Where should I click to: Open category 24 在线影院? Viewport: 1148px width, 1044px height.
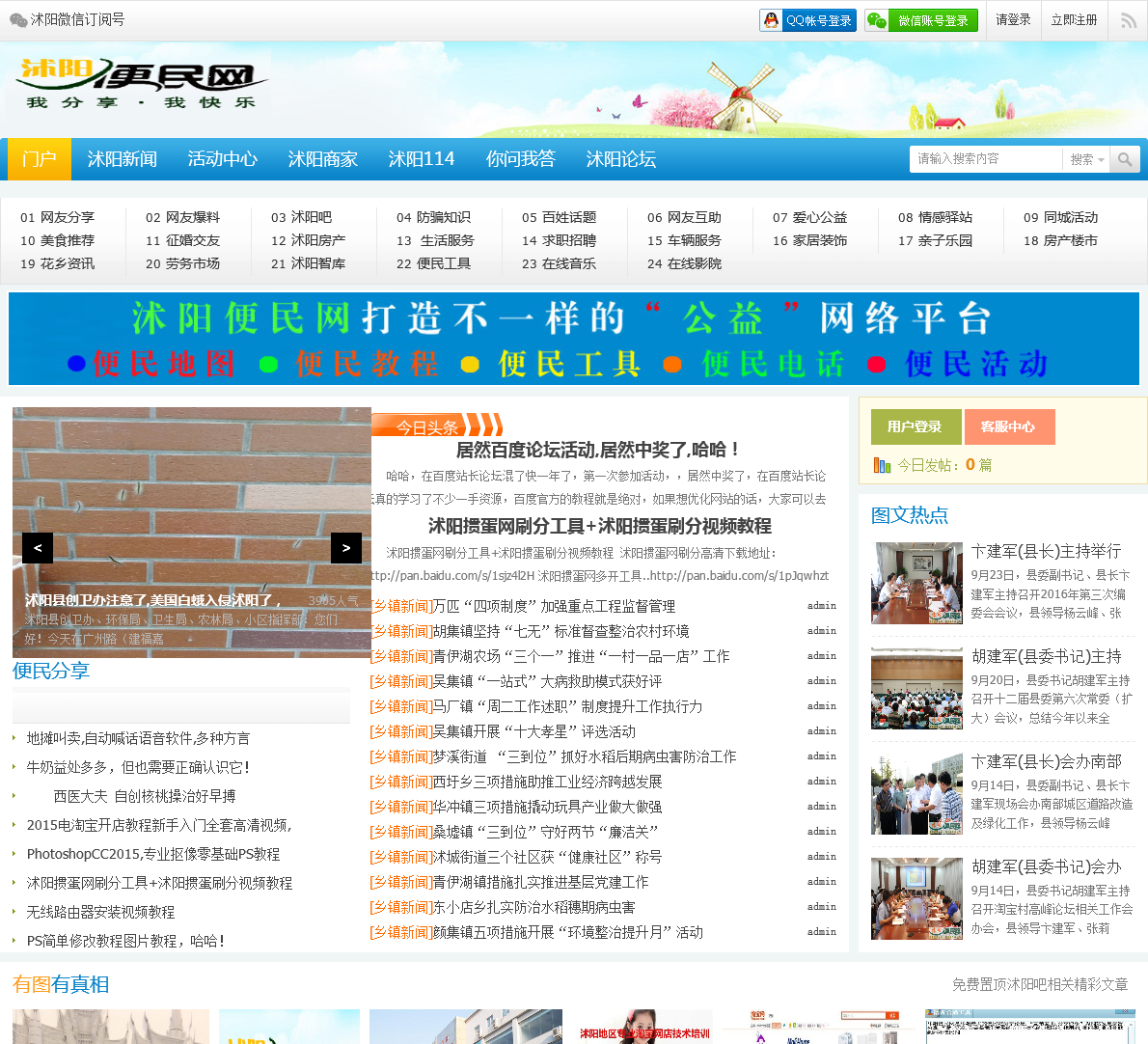(685, 263)
